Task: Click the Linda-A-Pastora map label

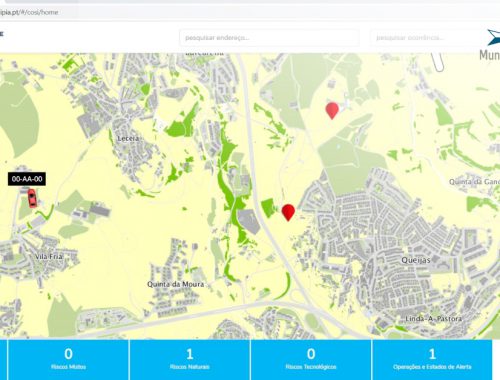Action: pyautogui.click(x=434, y=319)
